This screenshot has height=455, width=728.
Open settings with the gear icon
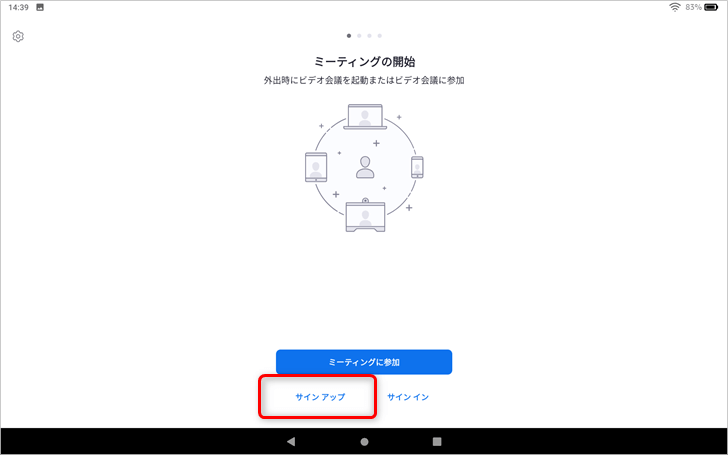click(x=18, y=37)
